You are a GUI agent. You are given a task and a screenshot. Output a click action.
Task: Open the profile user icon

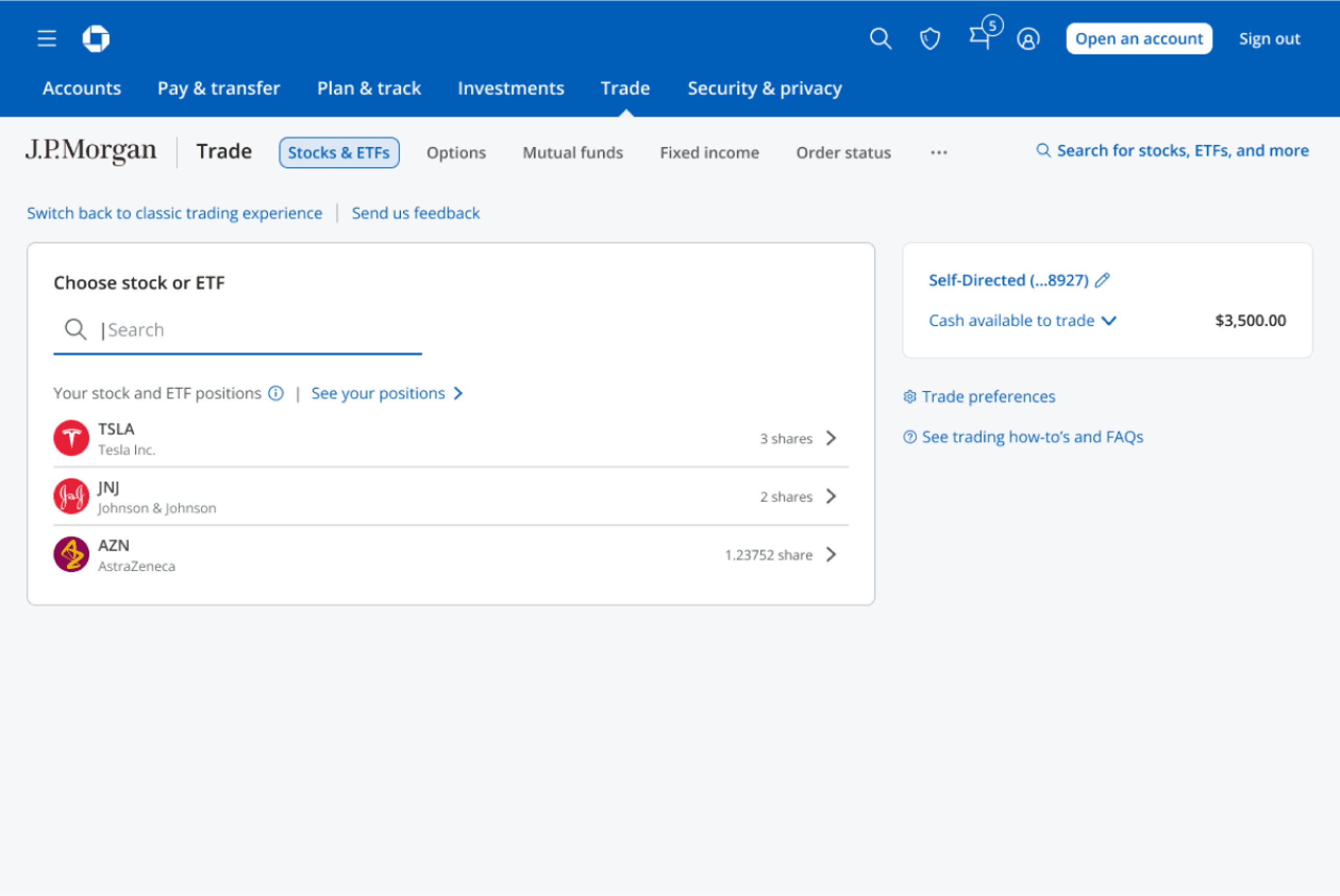pos(1028,39)
